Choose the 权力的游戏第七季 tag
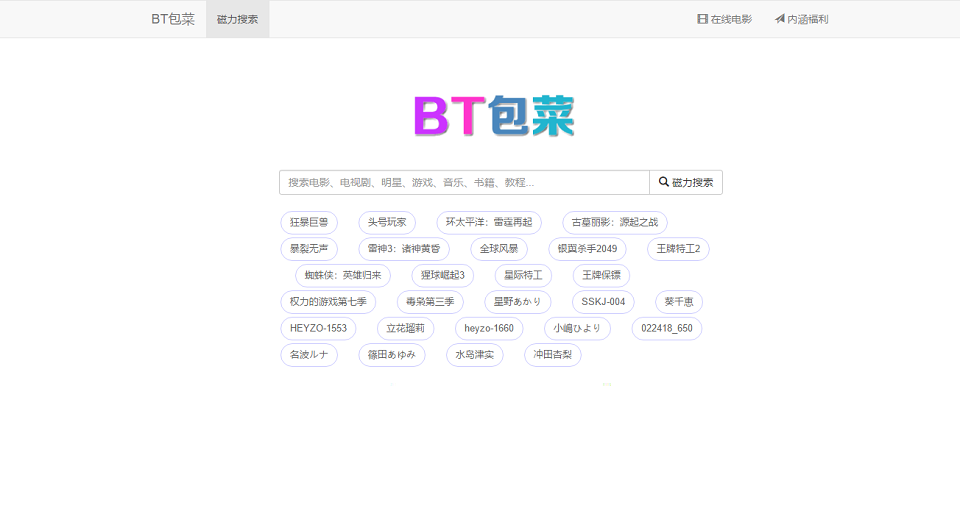Image resolution: width=960 pixels, height=530 pixels. click(x=328, y=302)
